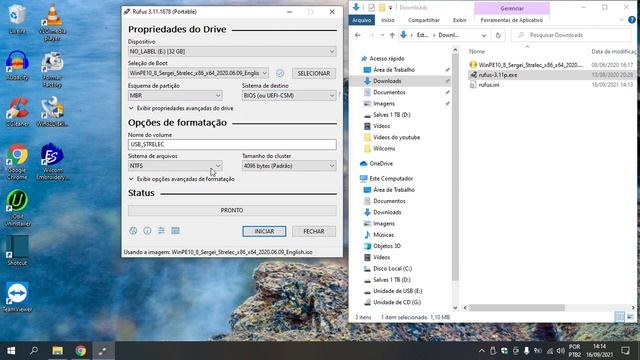Switch Explorer to details view icon

tap(620, 317)
